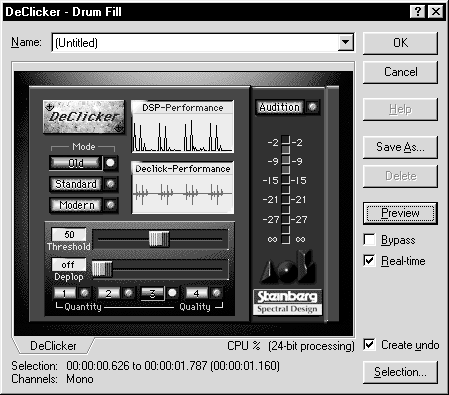449x395 pixels.
Task: Disable the Real-time checkbox
Action: 369,261
